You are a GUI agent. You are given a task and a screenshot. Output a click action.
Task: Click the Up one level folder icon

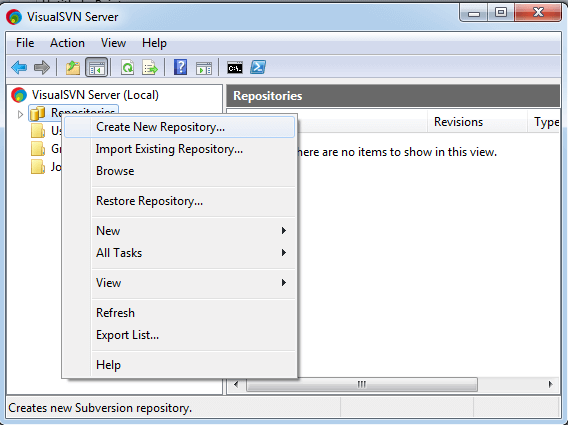coord(72,67)
